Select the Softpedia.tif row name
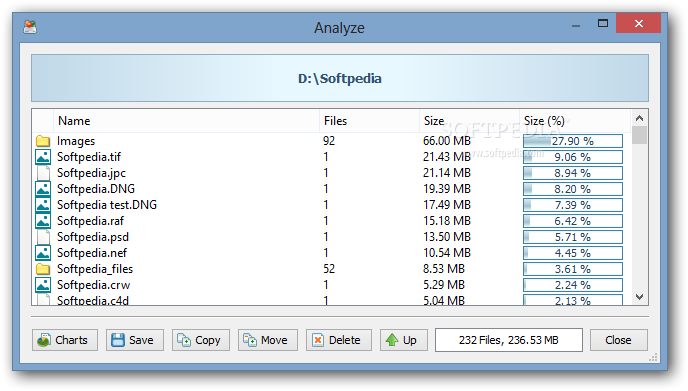 click(x=89, y=157)
